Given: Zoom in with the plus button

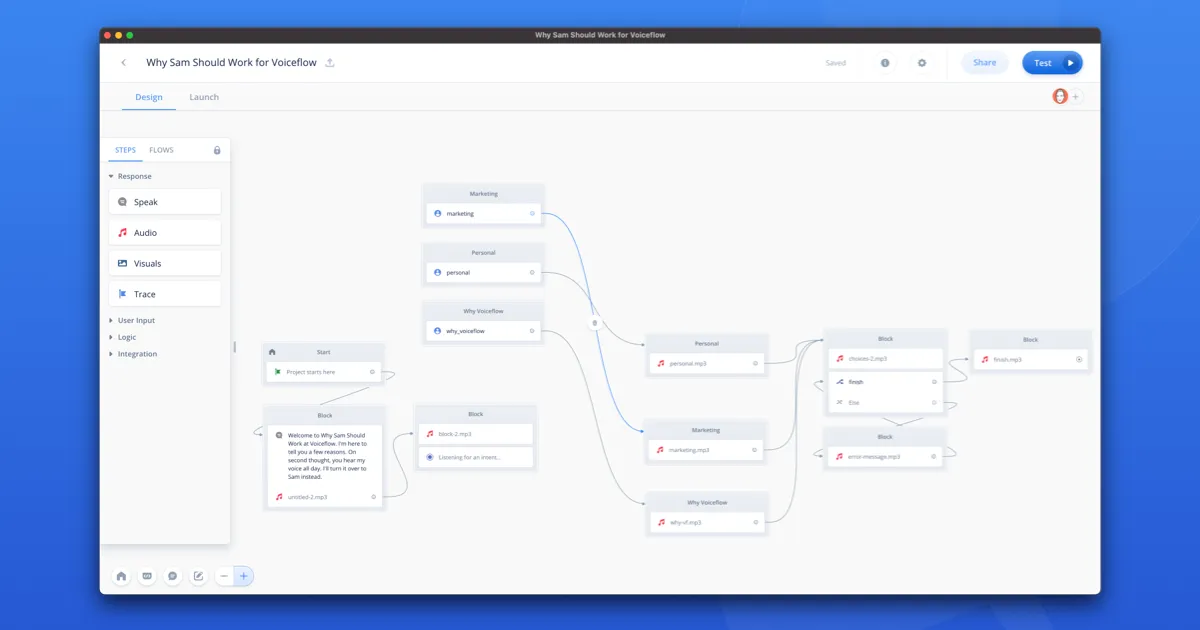Looking at the screenshot, I should coord(243,576).
